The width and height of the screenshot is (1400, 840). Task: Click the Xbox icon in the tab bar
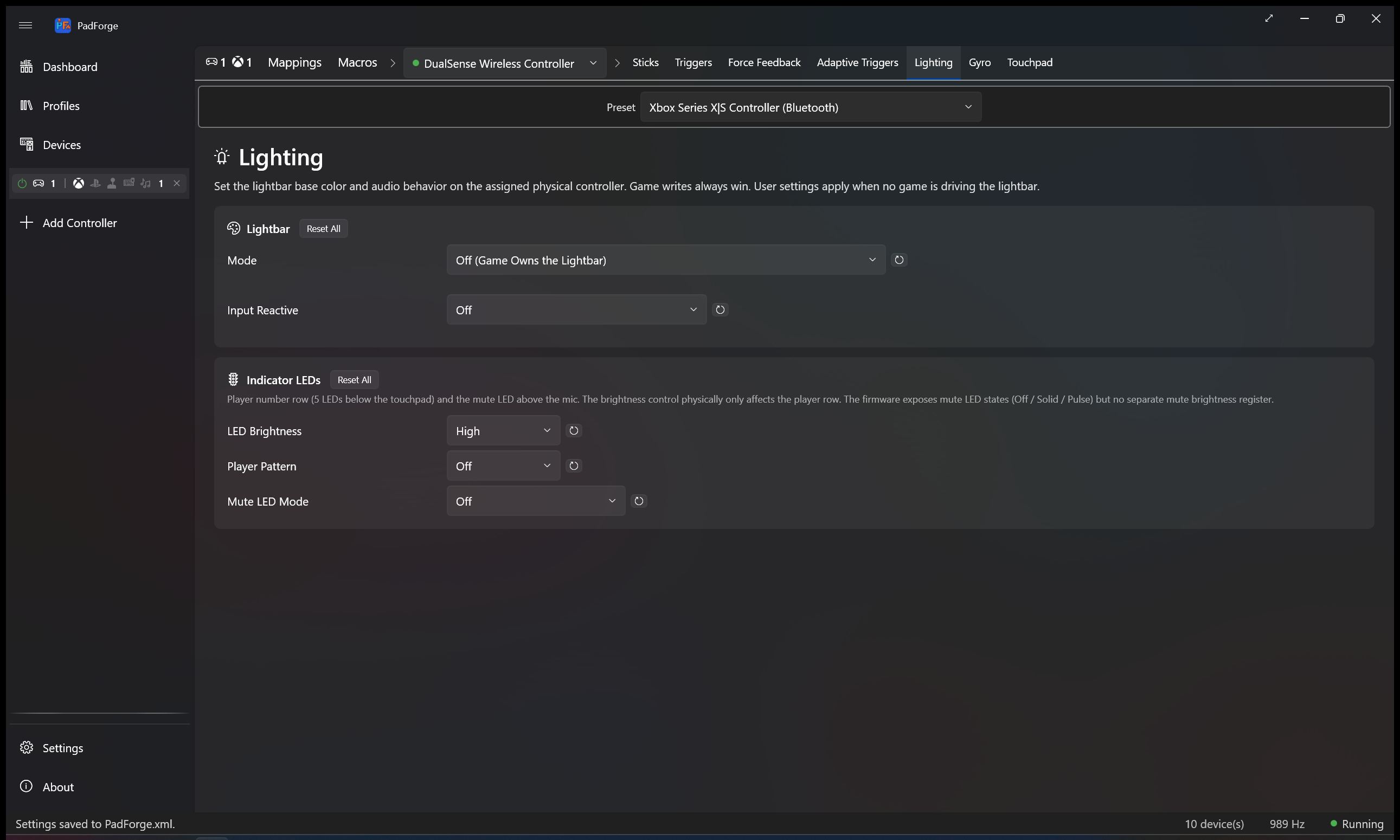coord(238,62)
